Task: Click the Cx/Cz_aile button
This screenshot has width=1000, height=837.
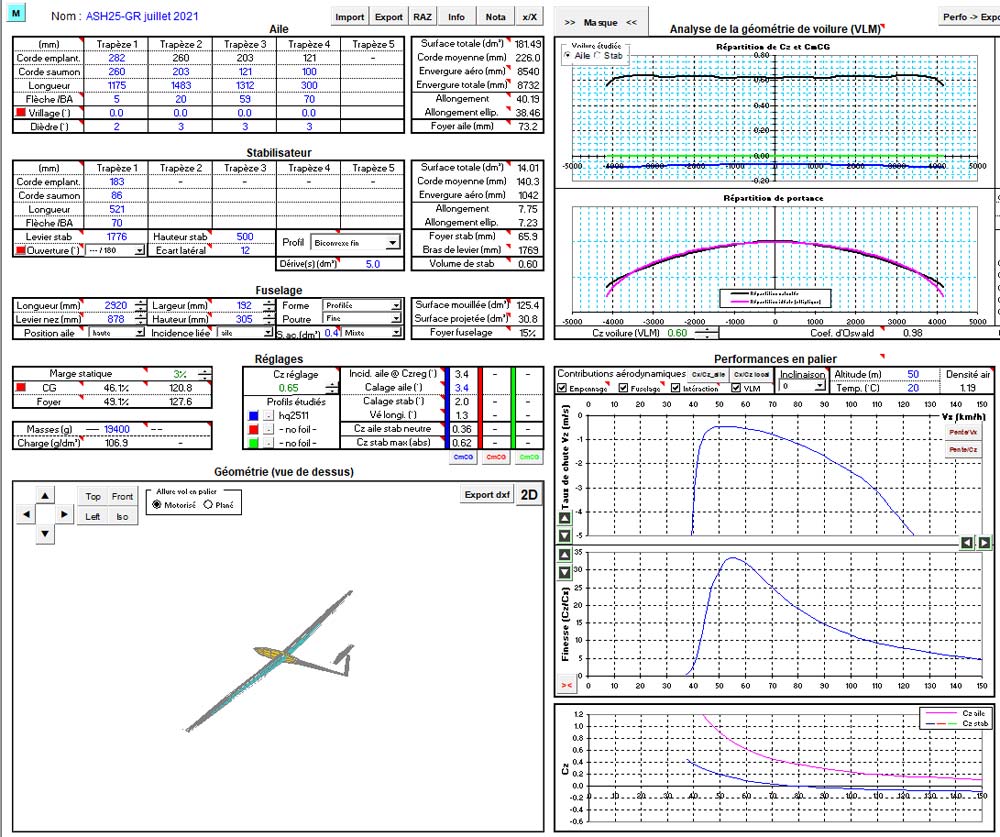Action: point(709,374)
